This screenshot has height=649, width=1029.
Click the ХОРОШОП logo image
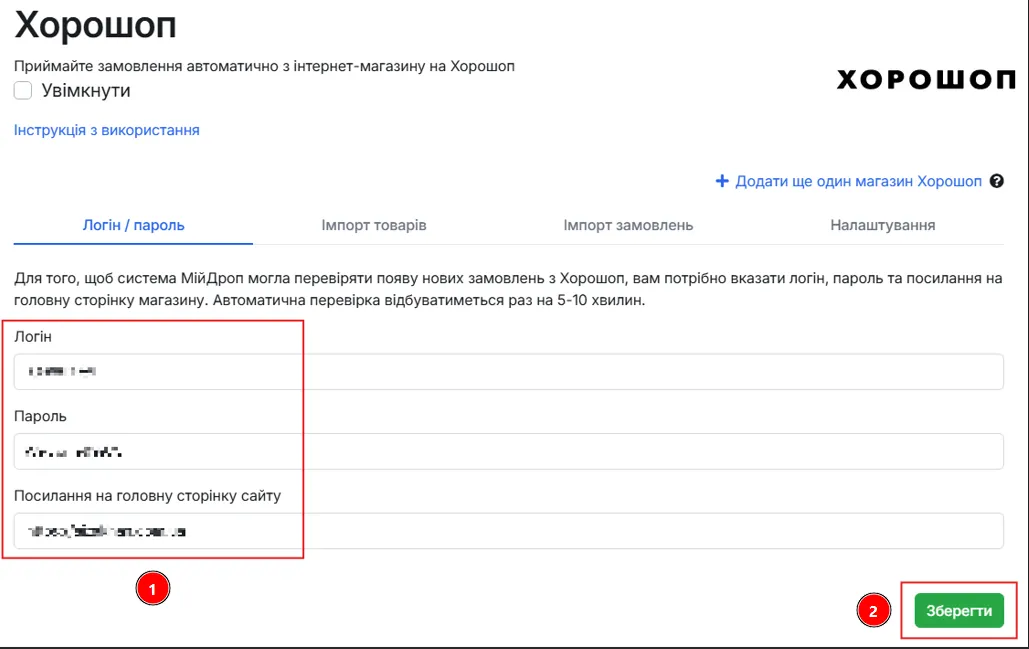pos(926,79)
